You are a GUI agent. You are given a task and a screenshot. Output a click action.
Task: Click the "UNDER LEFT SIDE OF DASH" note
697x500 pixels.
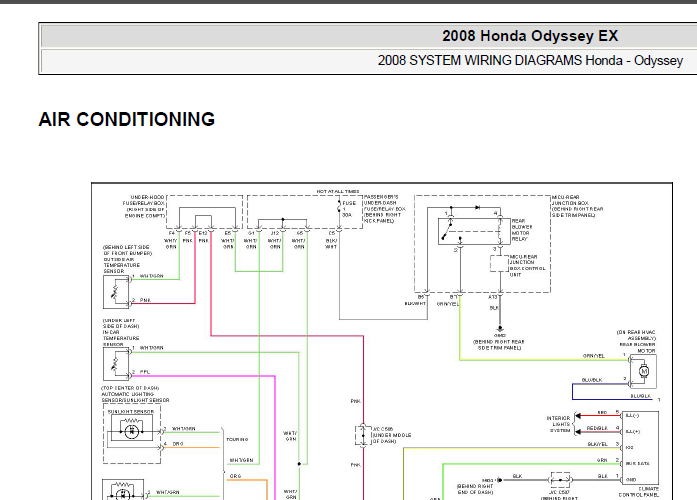click(x=121, y=323)
